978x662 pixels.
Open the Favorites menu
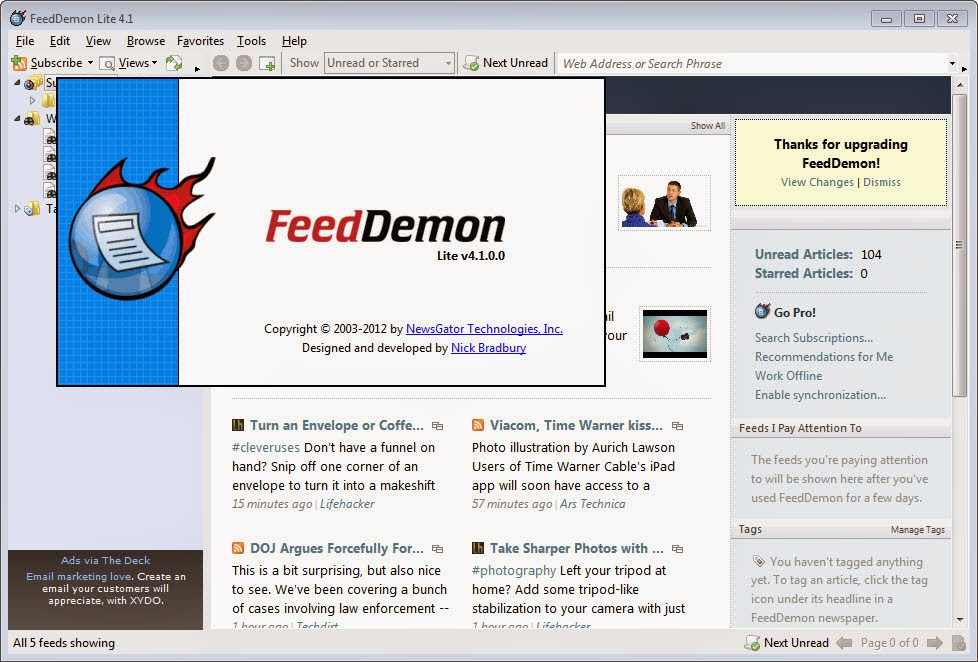point(200,41)
